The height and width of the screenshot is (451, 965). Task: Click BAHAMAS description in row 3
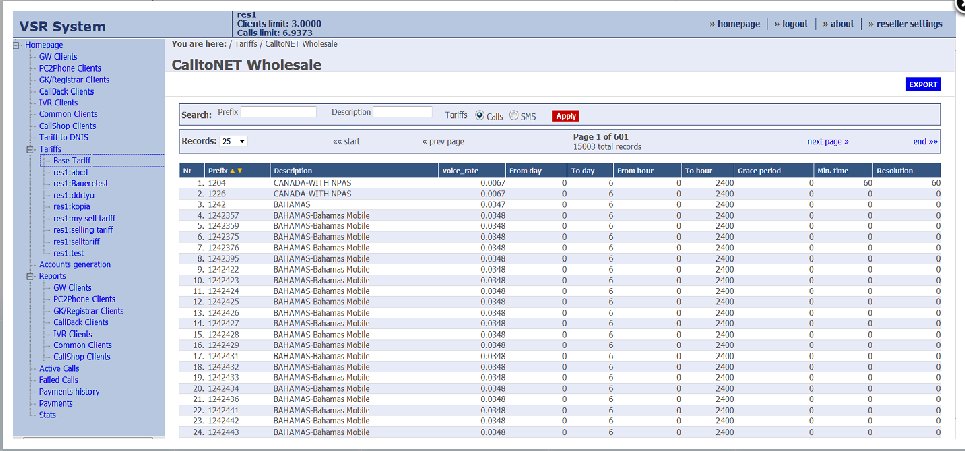click(x=291, y=204)
